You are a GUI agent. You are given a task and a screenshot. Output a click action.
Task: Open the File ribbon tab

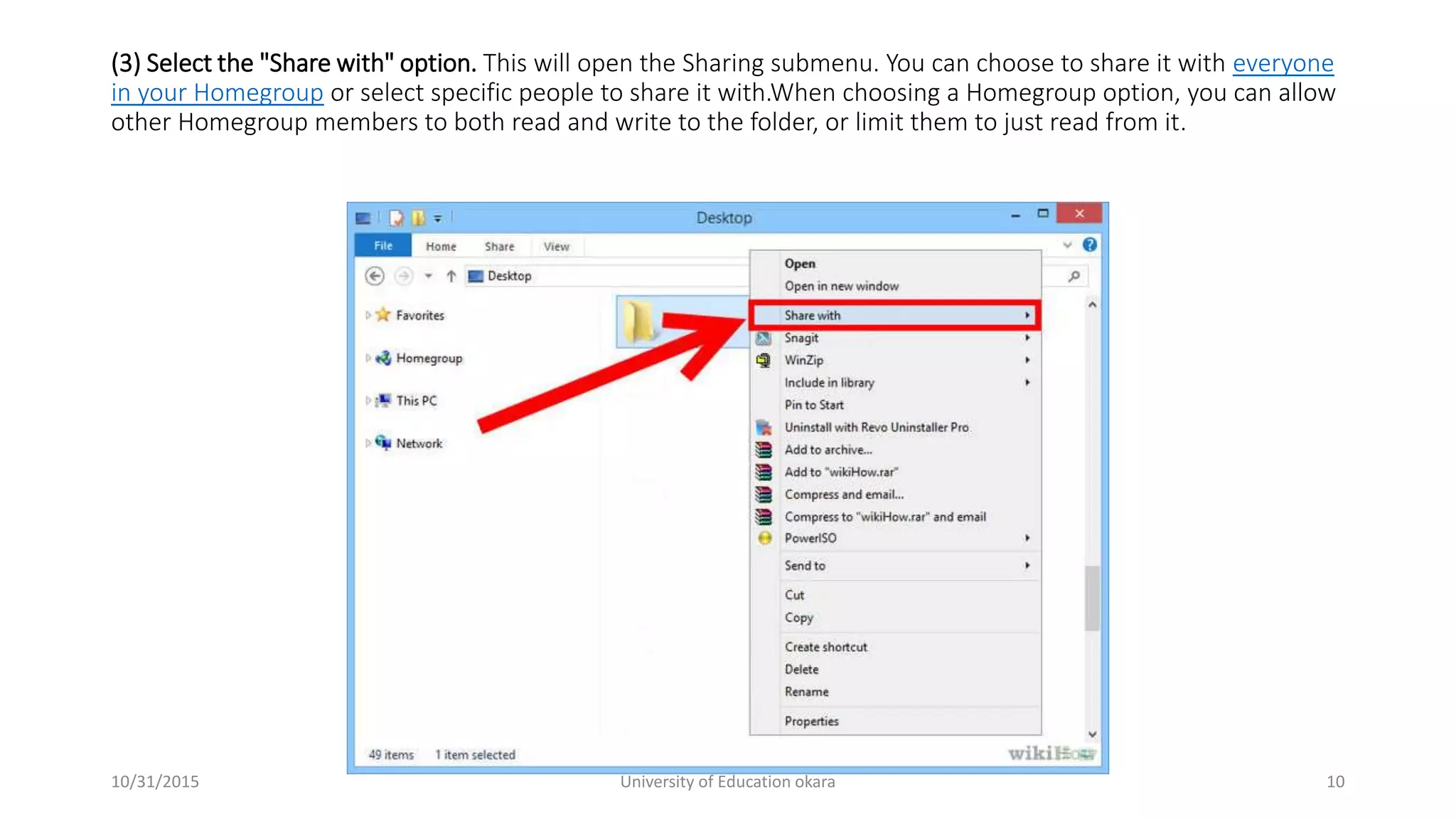[383, 245]
